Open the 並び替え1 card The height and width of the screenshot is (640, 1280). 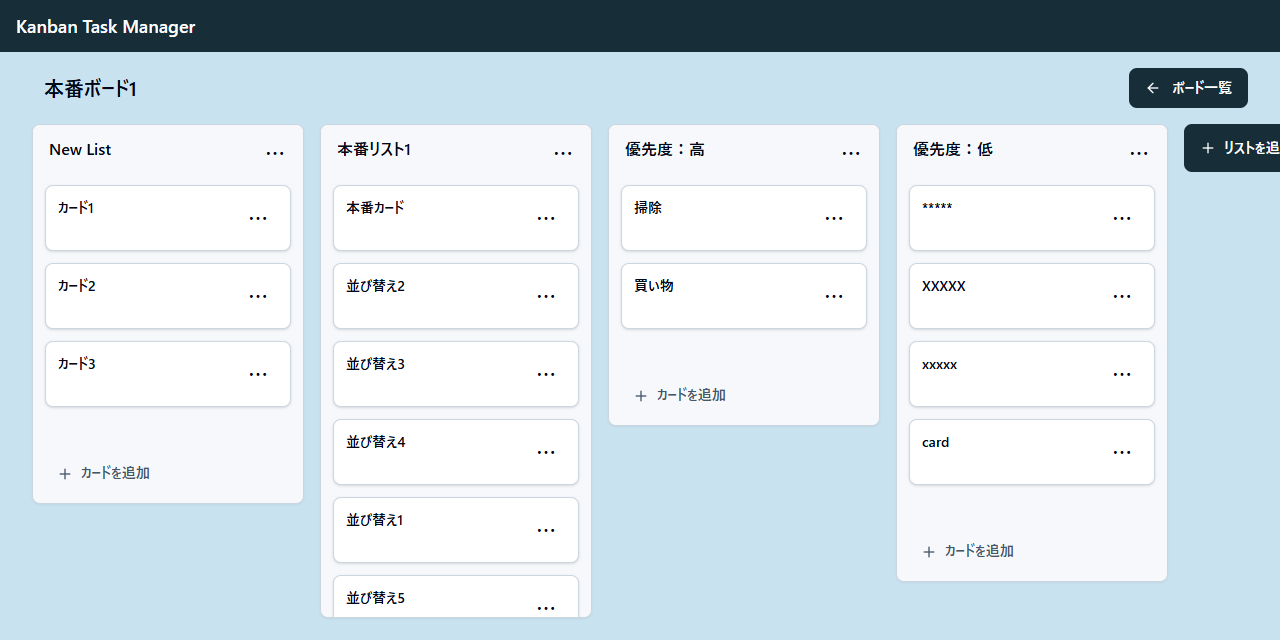pyautogui.click(x=456, y=530)
